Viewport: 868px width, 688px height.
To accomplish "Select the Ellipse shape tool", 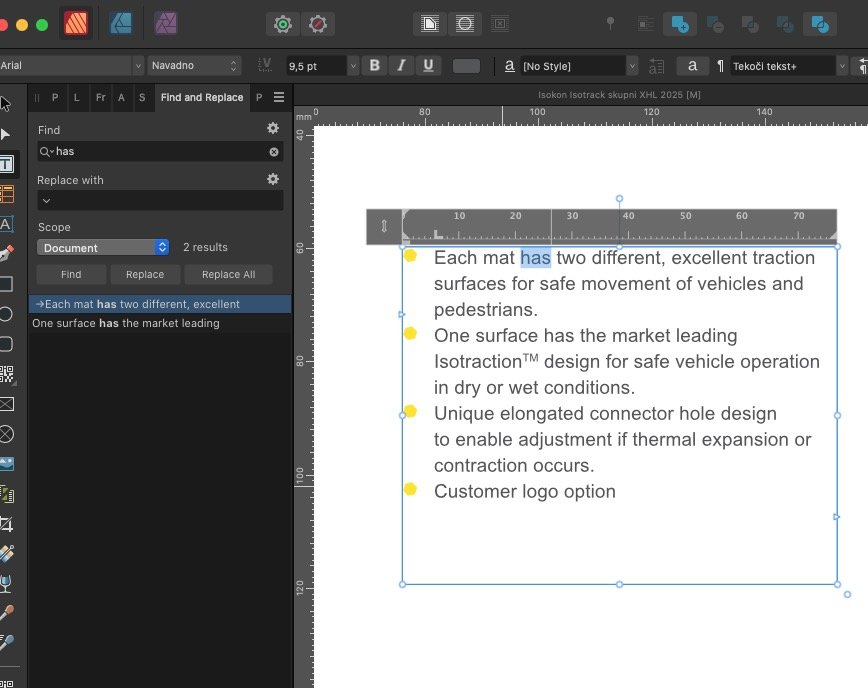I will click(x=6, y=314).
